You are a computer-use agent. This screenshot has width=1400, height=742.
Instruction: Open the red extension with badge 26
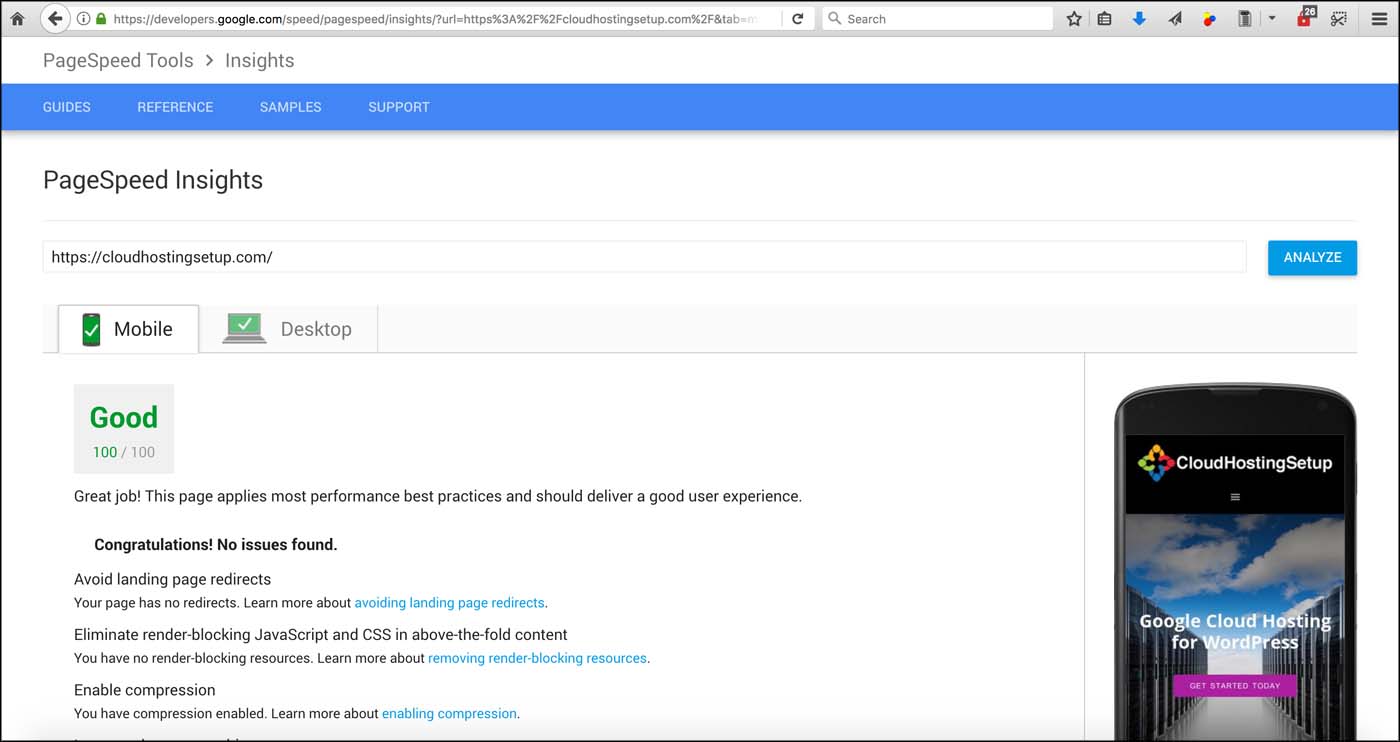point(1305,17)
